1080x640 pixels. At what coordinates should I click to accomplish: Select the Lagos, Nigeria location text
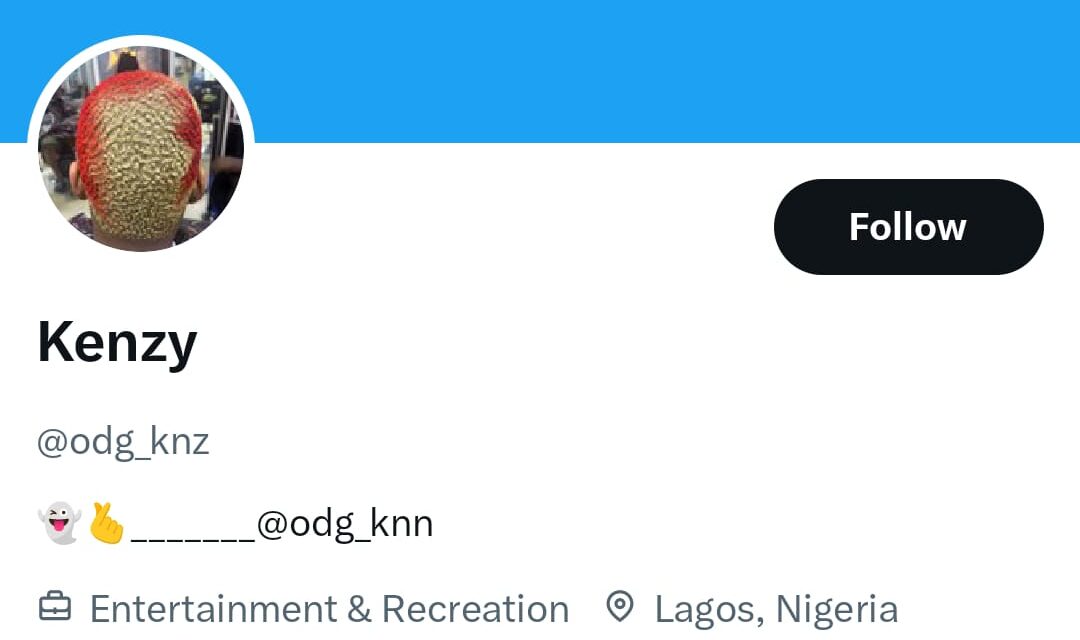777,607
